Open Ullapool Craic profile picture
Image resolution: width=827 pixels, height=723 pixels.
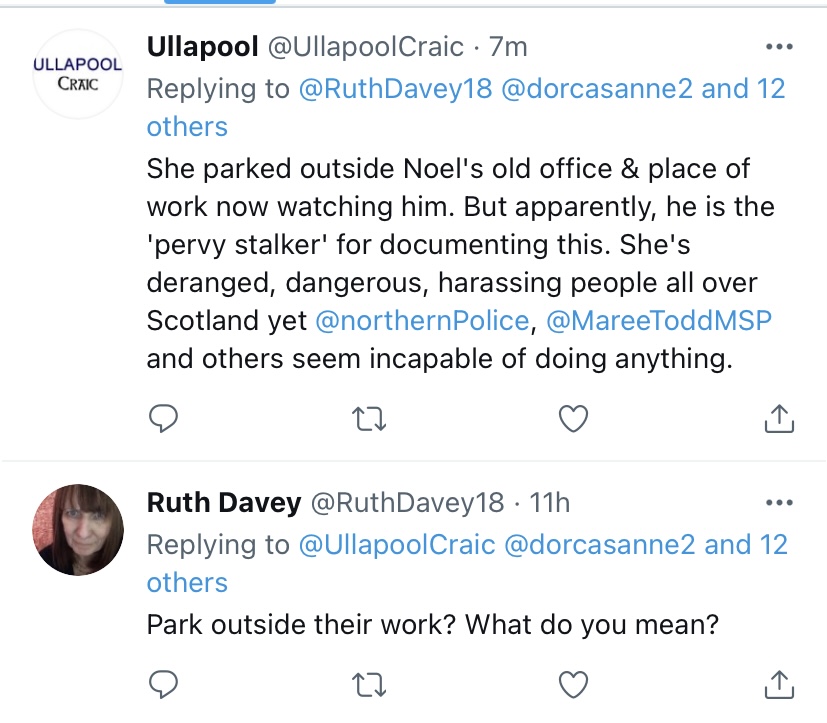coord(78,73)
